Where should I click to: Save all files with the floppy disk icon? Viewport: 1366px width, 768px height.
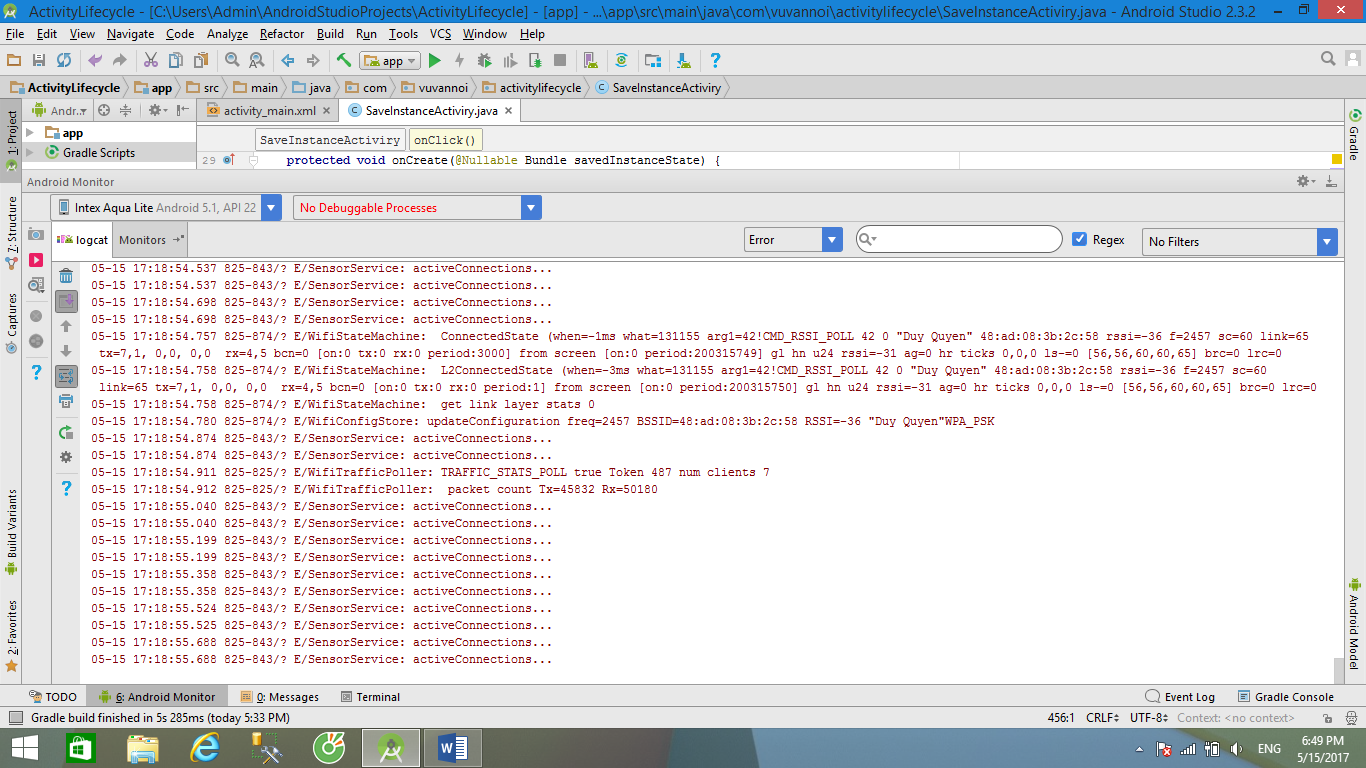point(39,61)
